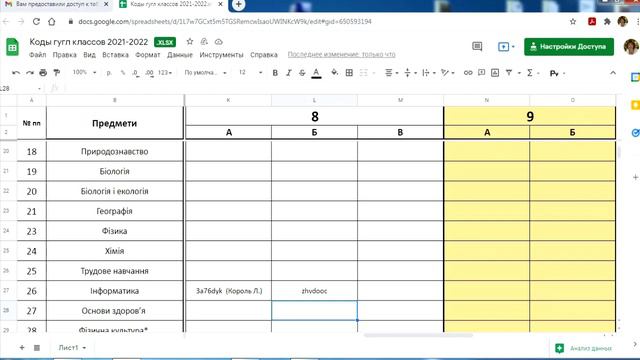
Task: Activate the paint format tool
Action: 57,73
